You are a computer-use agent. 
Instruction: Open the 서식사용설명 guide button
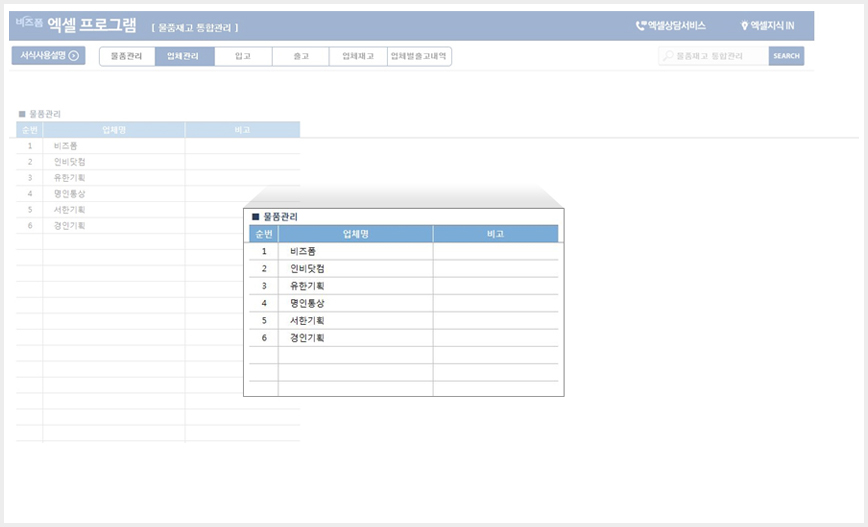(49, 55)
